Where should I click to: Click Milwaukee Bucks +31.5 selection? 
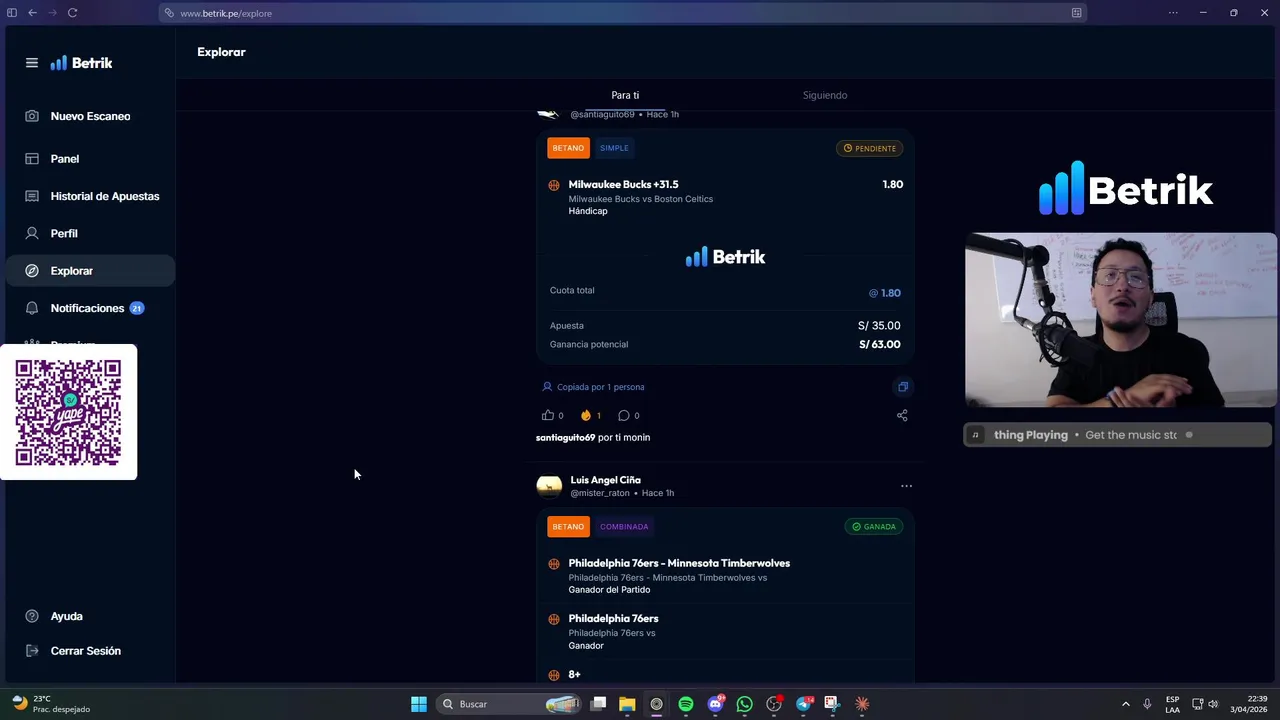point(623,184)
